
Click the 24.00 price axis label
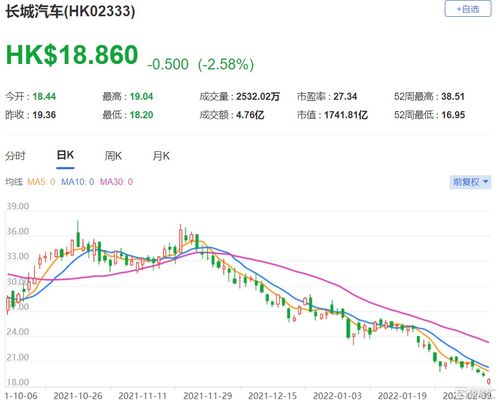pos(18,332)
